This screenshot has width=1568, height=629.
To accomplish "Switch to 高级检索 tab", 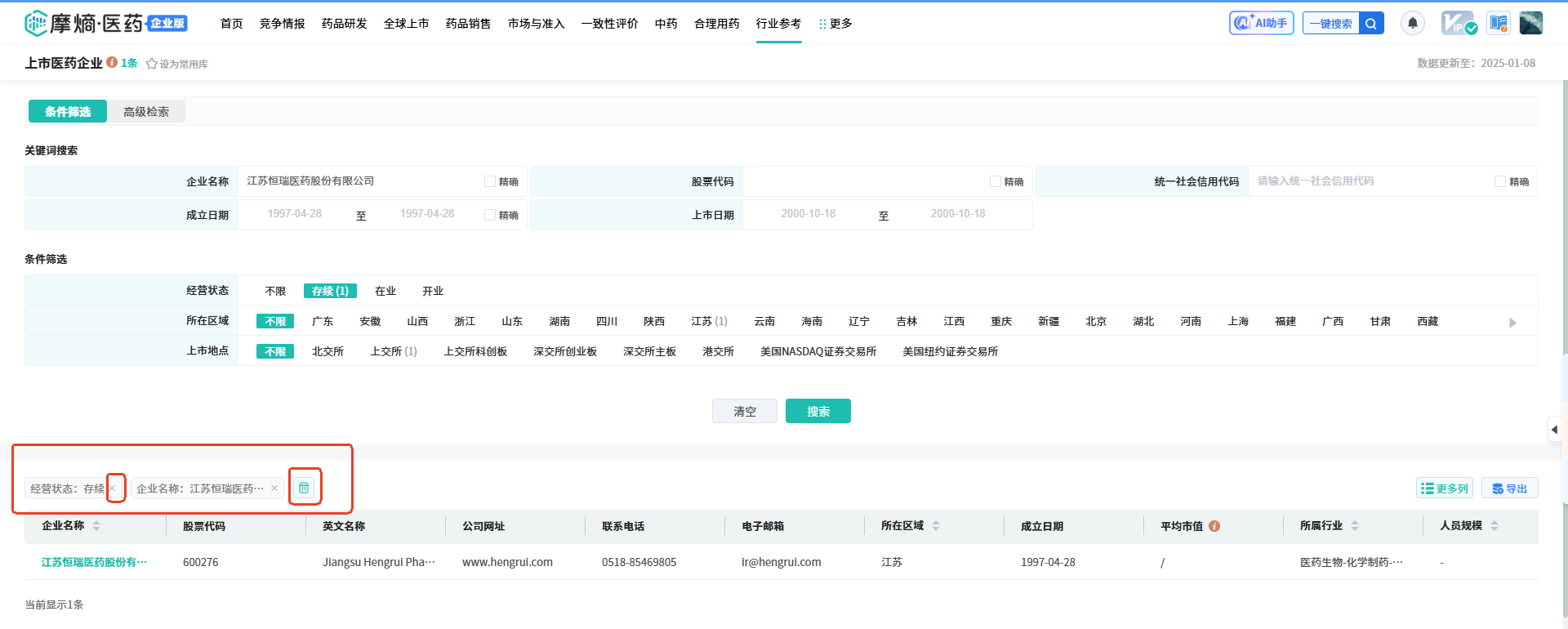I will point(146,111).
